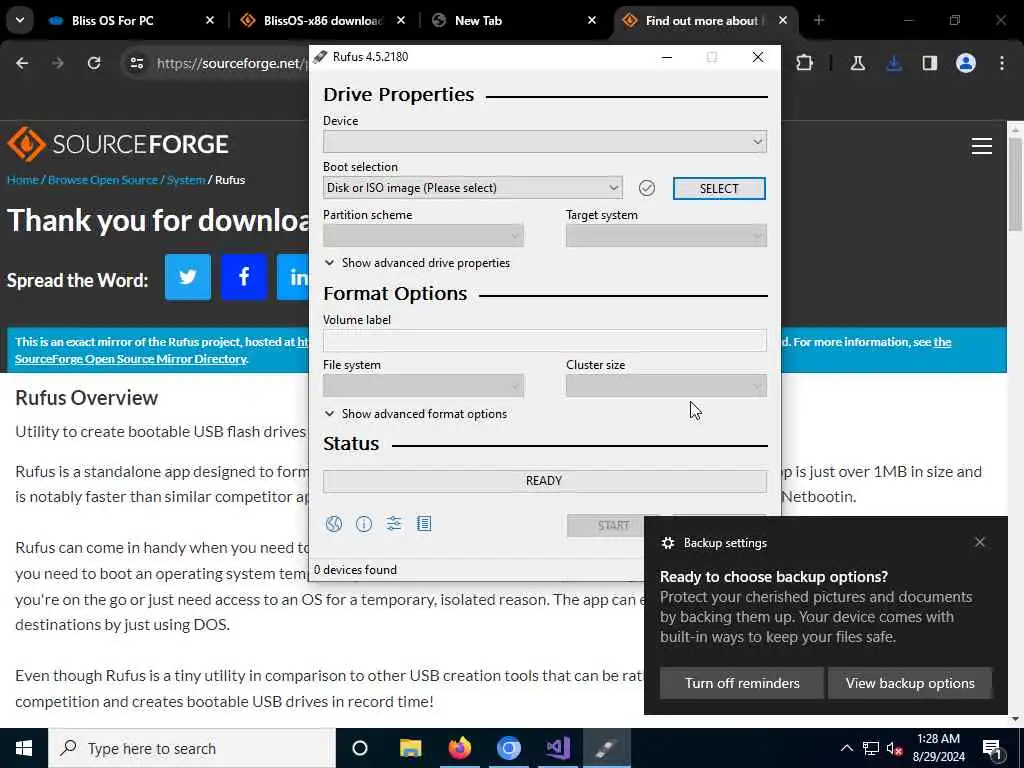Open browser extensions puzzle icon
Screen dimensions: 1024x768
(x=805, y=63)
